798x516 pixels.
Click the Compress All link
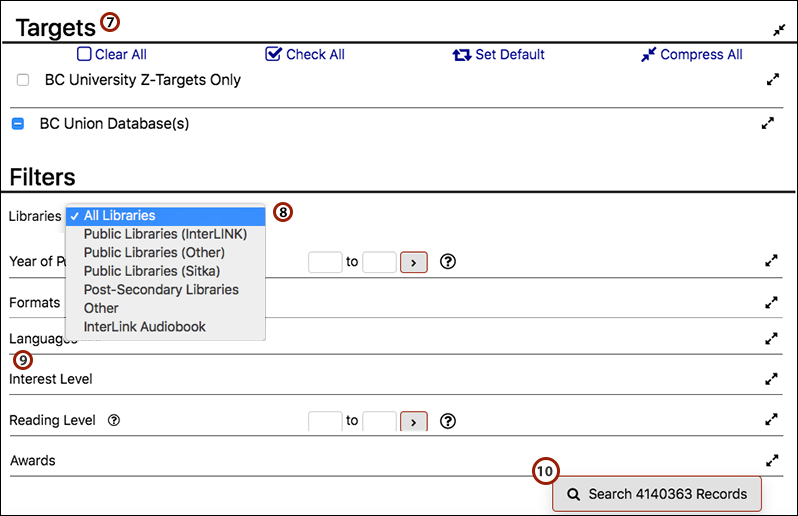[x=692, y=54]
